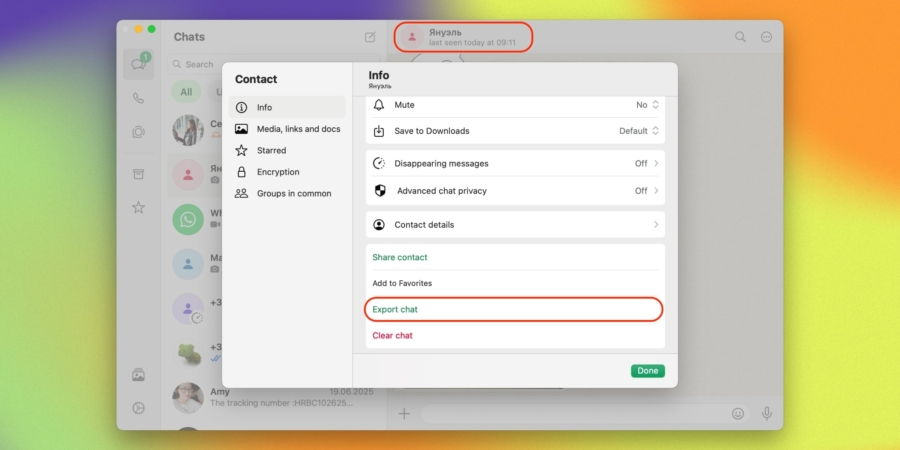The height and width of the screenshot is (450, 900).
Task: Open the settings icon at the sidebar bottom
Action: [138, 408]
